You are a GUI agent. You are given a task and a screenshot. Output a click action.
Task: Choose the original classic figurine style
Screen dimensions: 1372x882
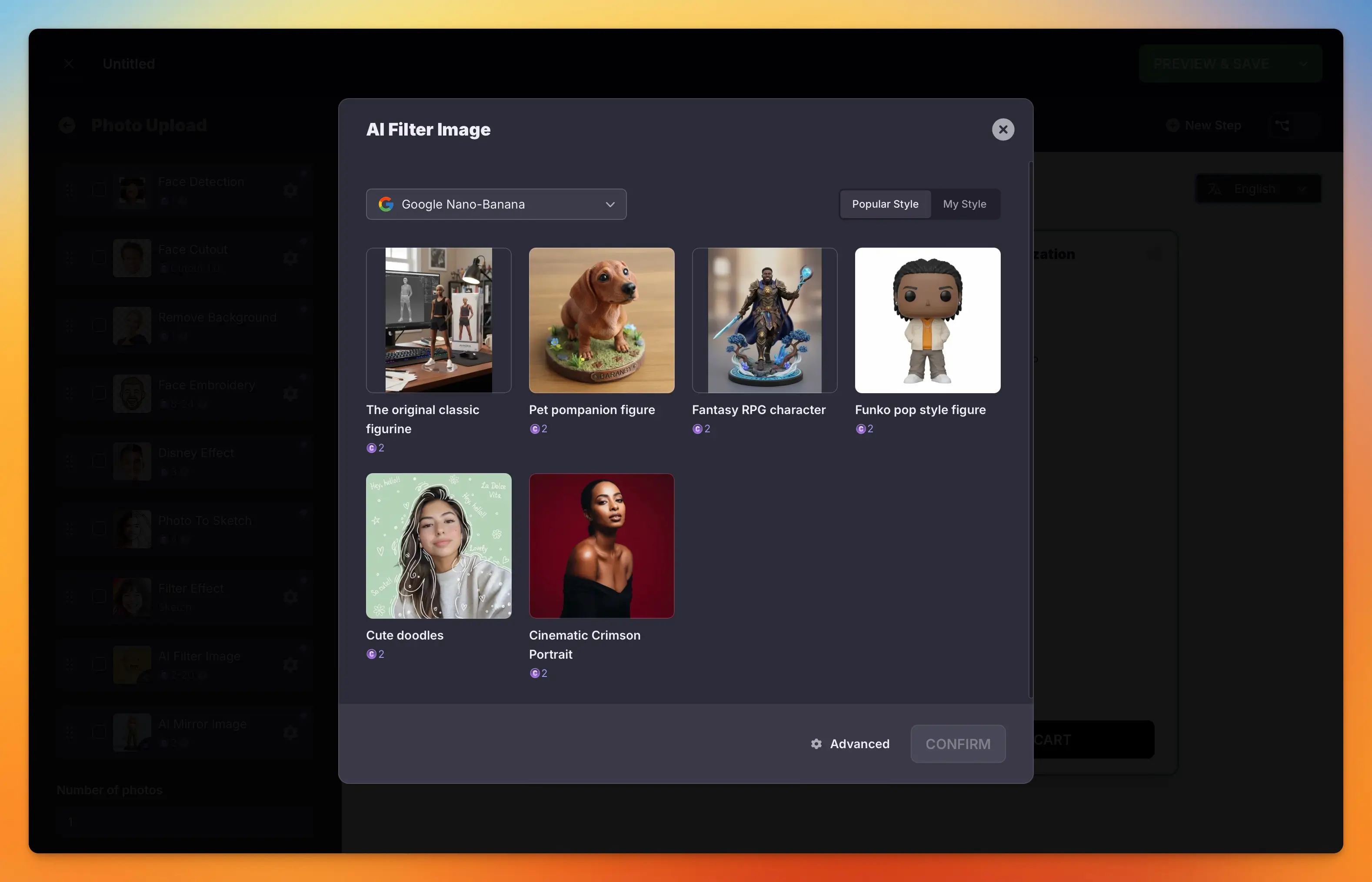(438, 320)
